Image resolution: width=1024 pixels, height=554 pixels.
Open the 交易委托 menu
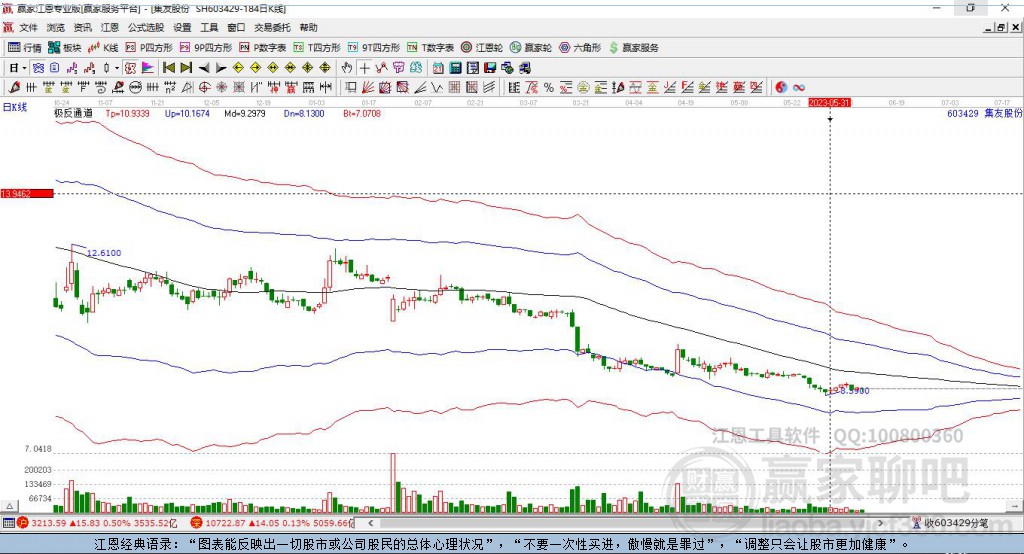[x=272, y=27]
